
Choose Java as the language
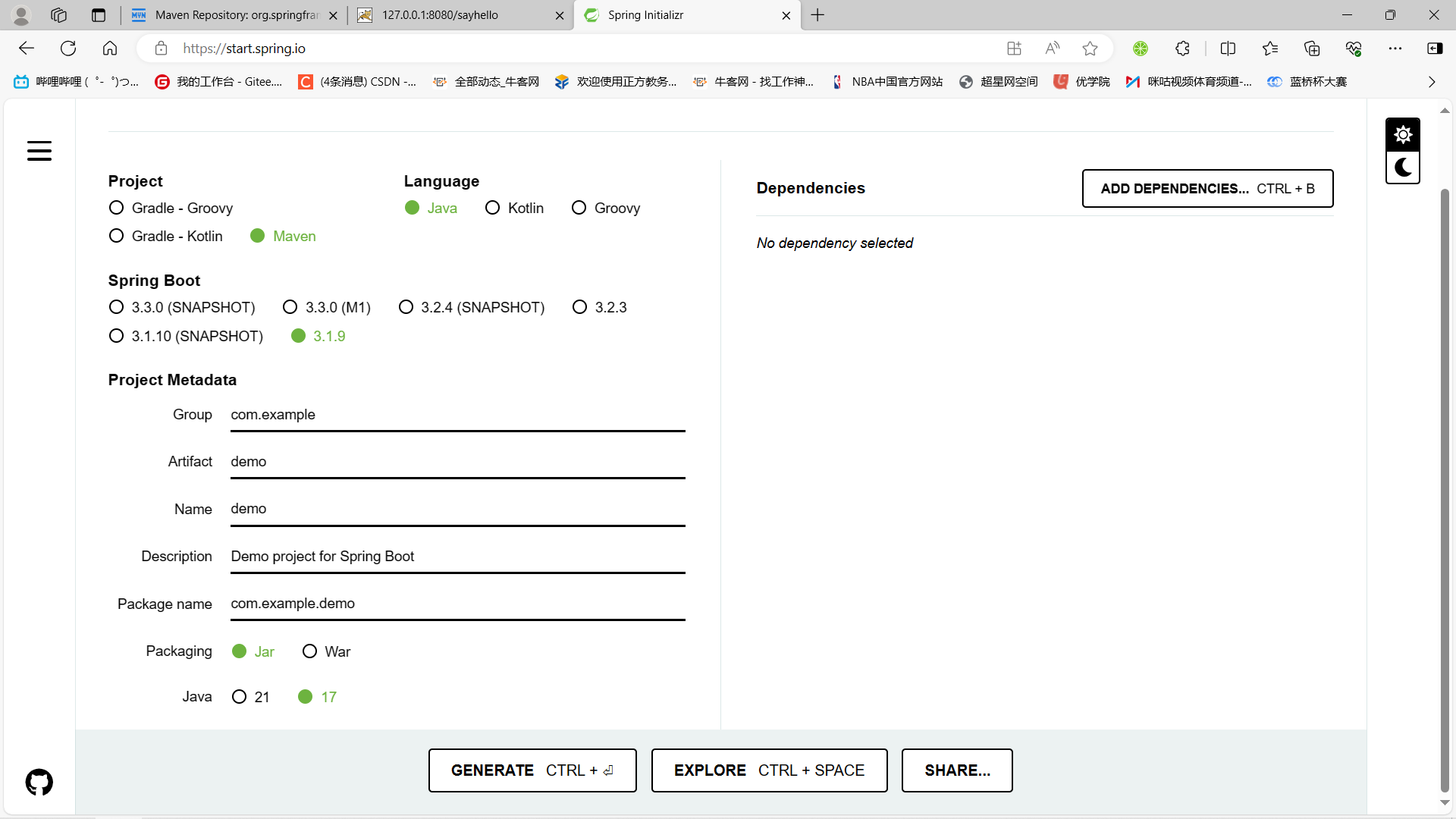pyautogui.click(x=431, y=208)
